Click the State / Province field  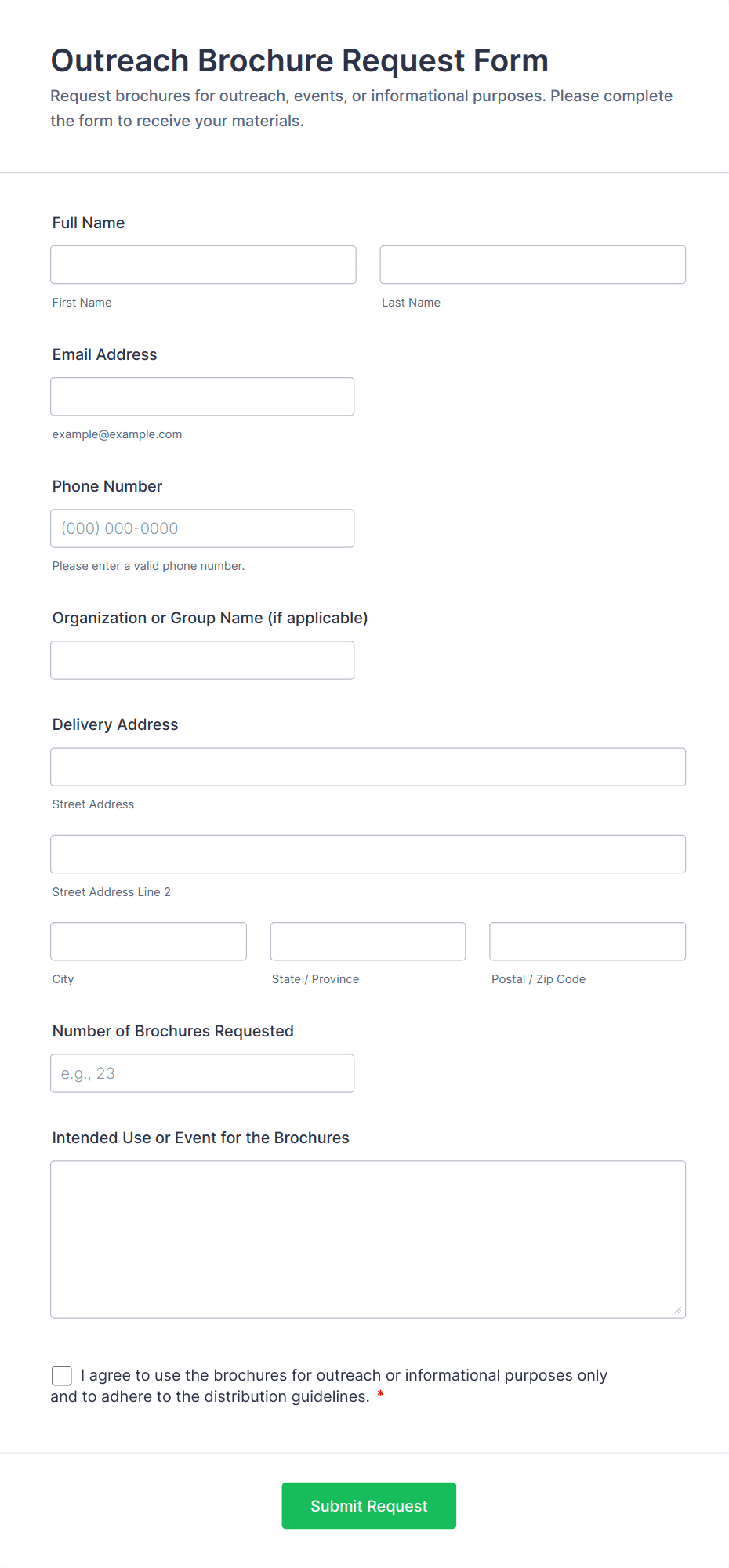tap(368, 942)
